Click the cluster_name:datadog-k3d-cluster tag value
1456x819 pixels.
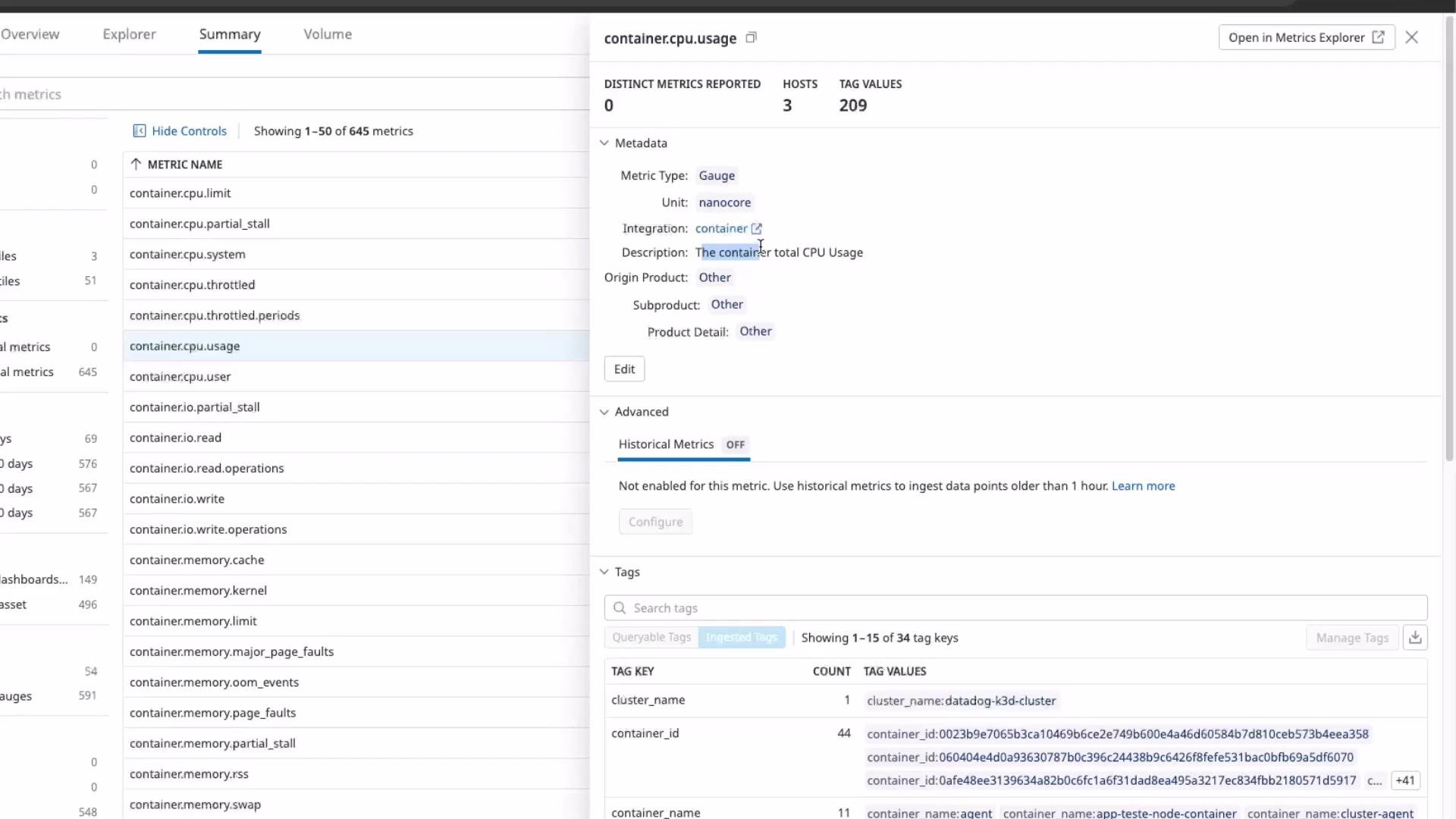(x=961, y=701)
